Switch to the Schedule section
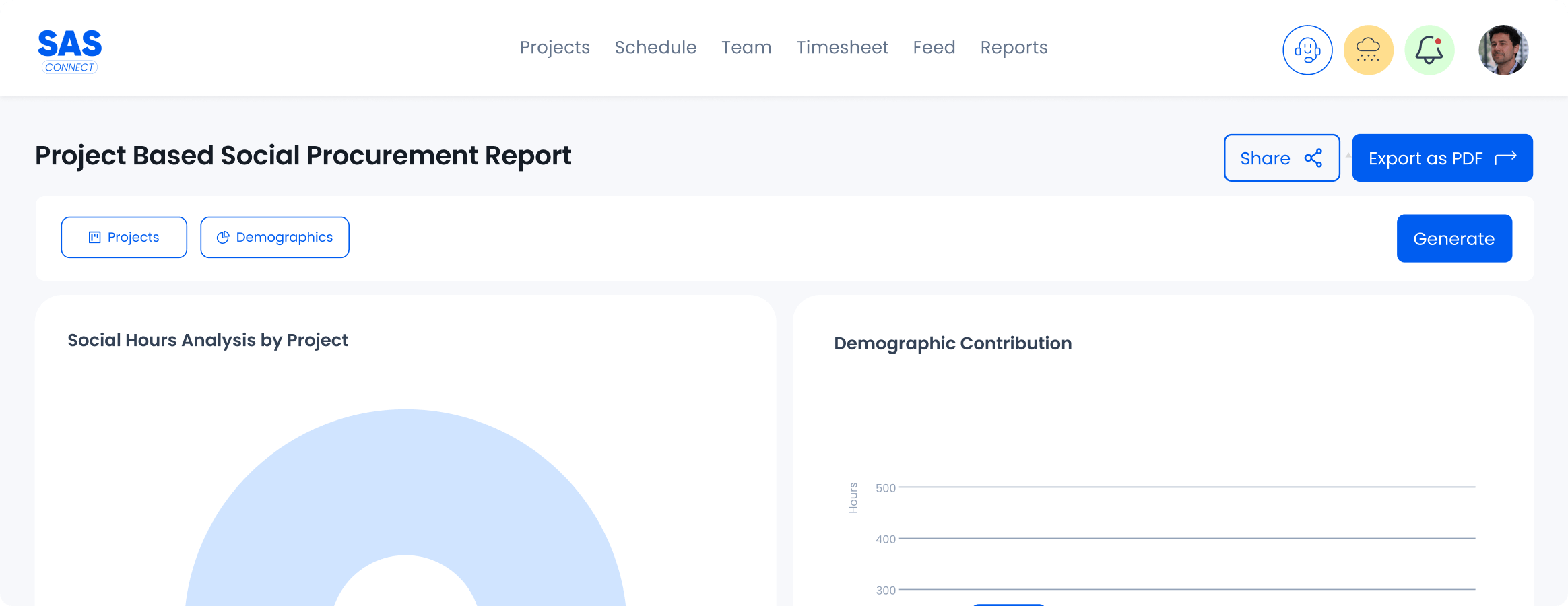This screenshot has width=1568, height=606. [655, 47]
